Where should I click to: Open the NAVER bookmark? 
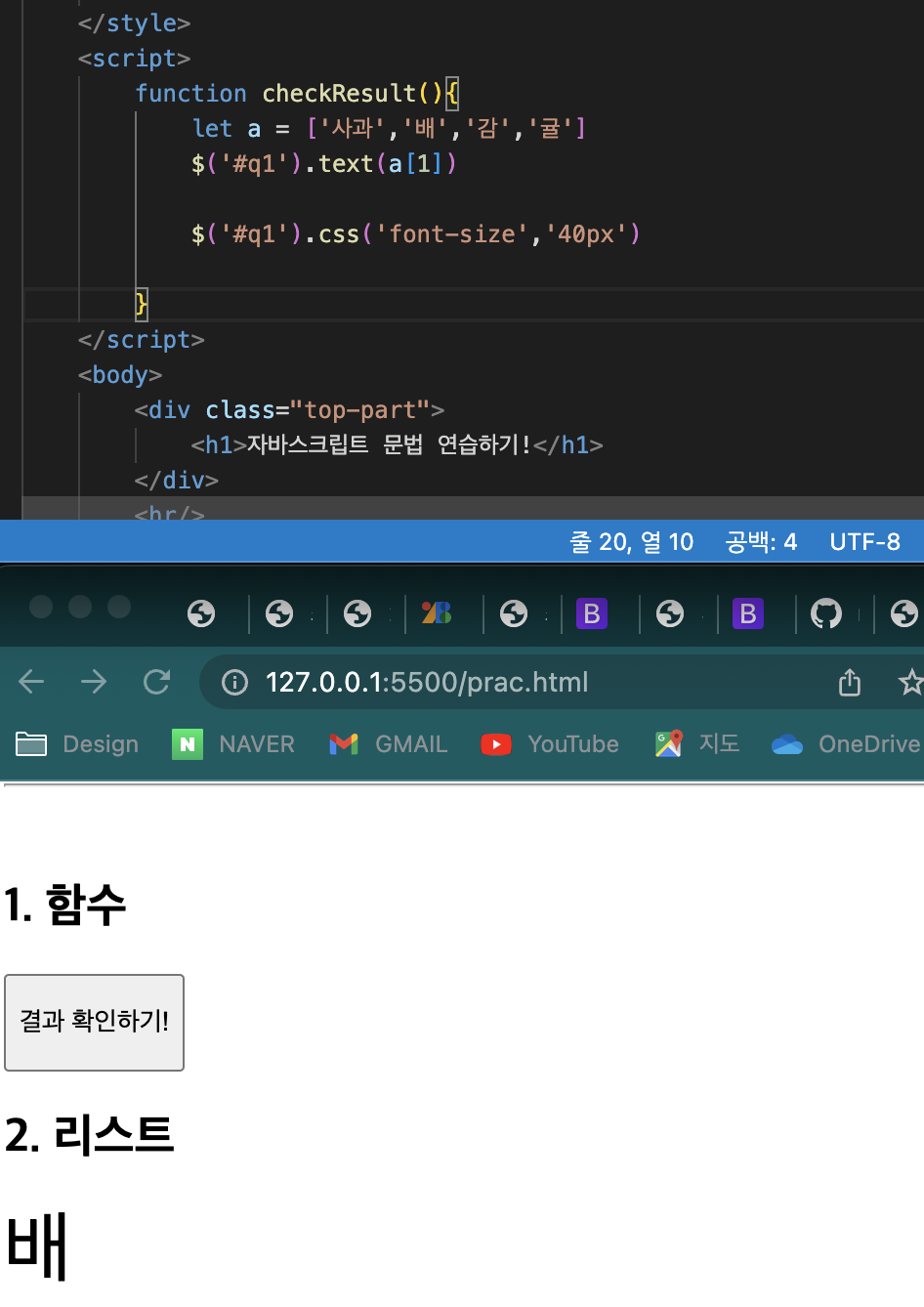click(x=233, y=744)
